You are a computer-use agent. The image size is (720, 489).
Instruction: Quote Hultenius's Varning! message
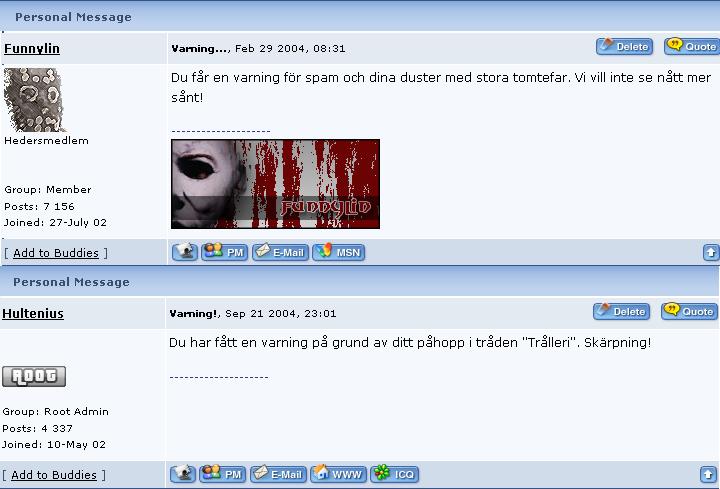(x=689, y=311)
